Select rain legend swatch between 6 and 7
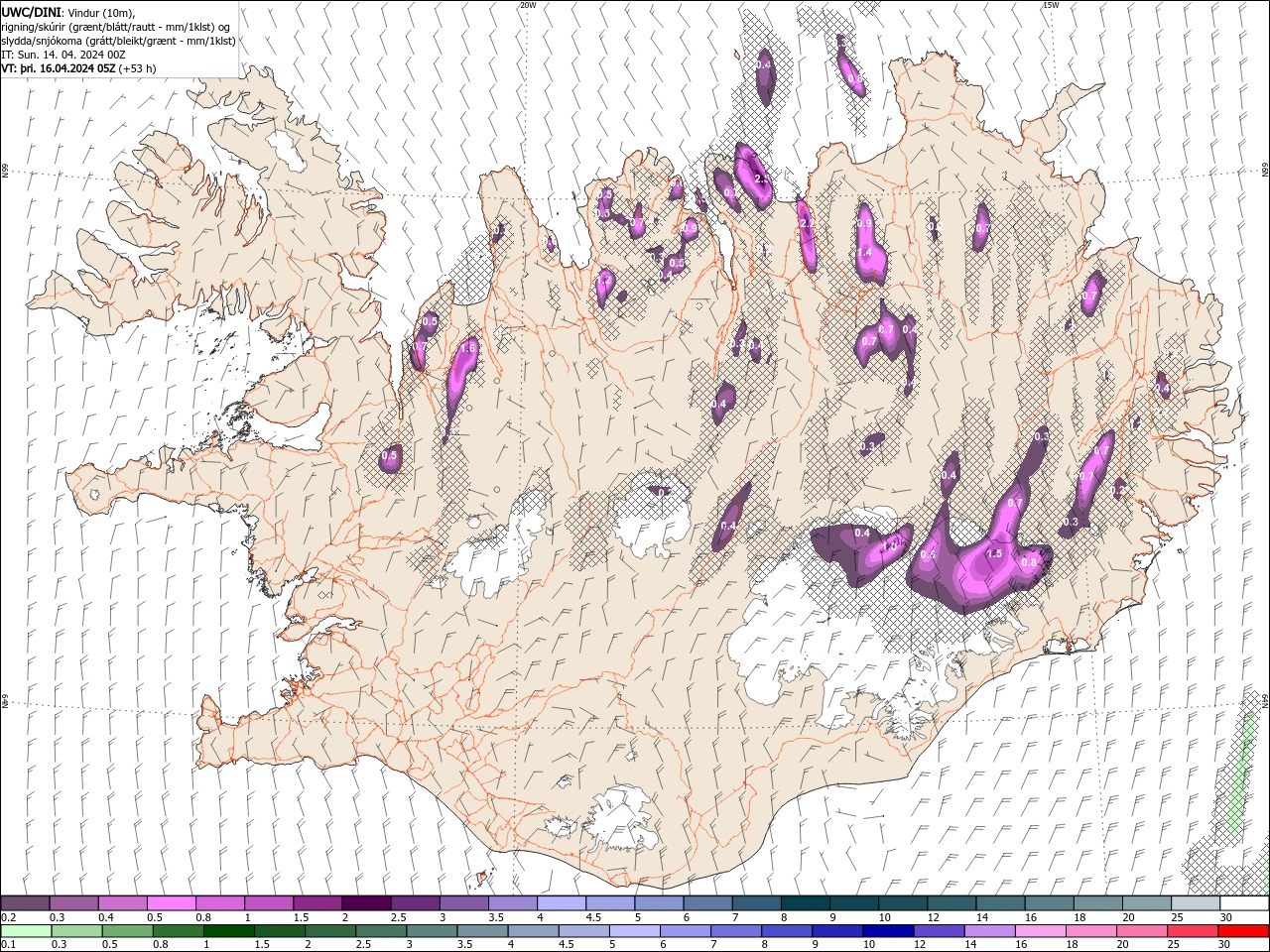Image resolution: width=1270 pixels, height=952 pixels. pyautogui.click(x=686, y=931)
